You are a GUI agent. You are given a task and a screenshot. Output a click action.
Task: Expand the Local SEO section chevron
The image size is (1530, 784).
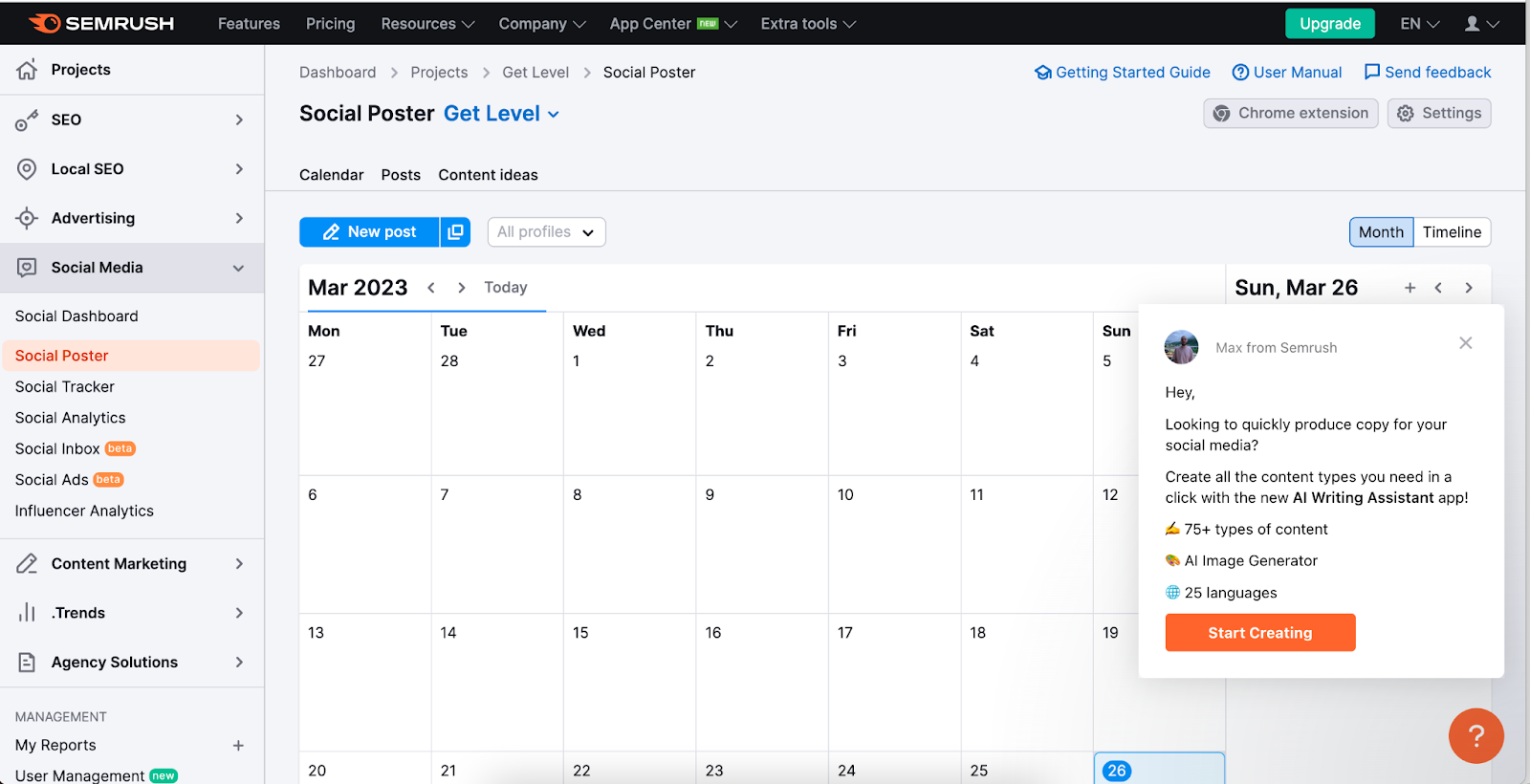click(x=239, y=169)
